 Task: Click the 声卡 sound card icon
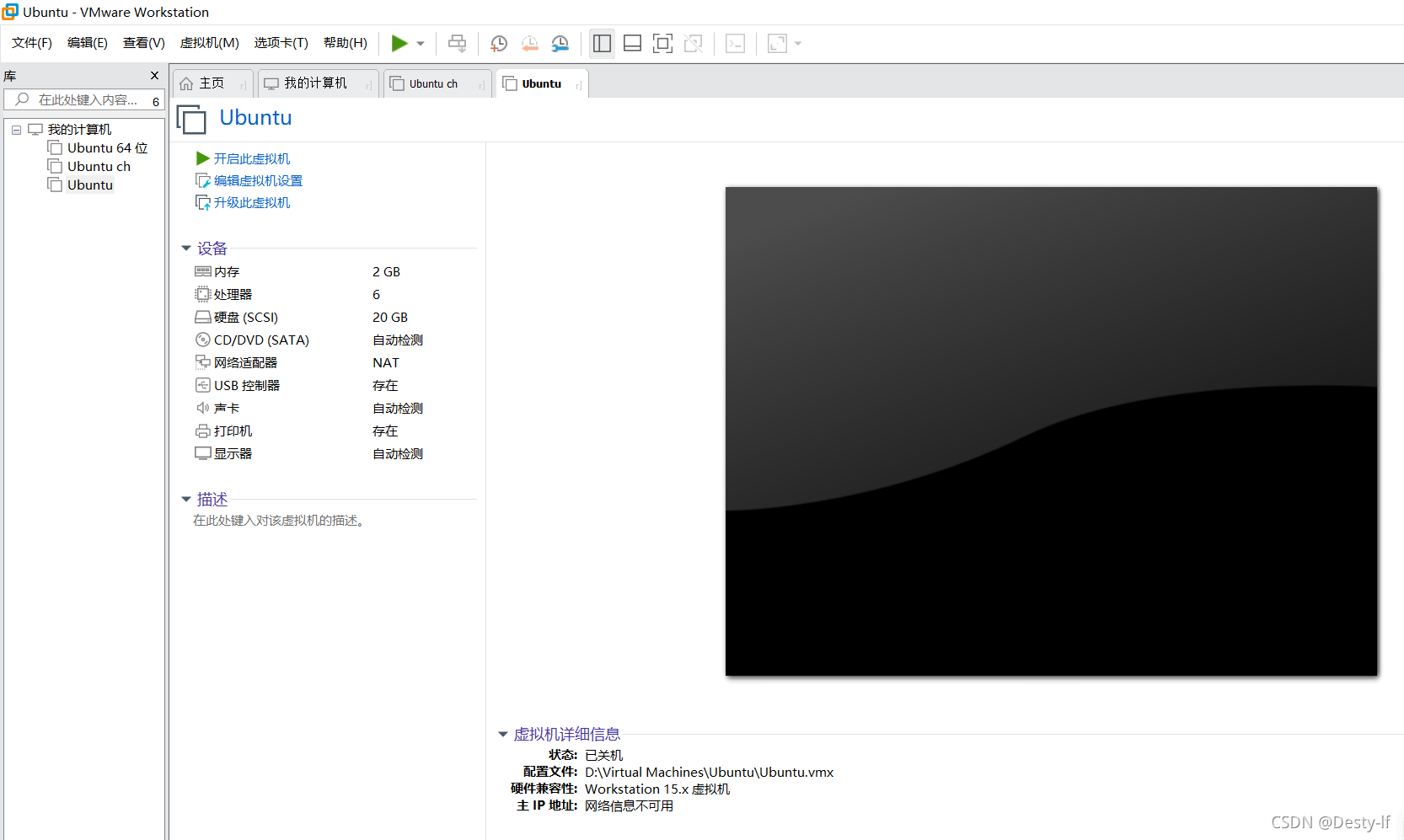[x=203, y=408]
